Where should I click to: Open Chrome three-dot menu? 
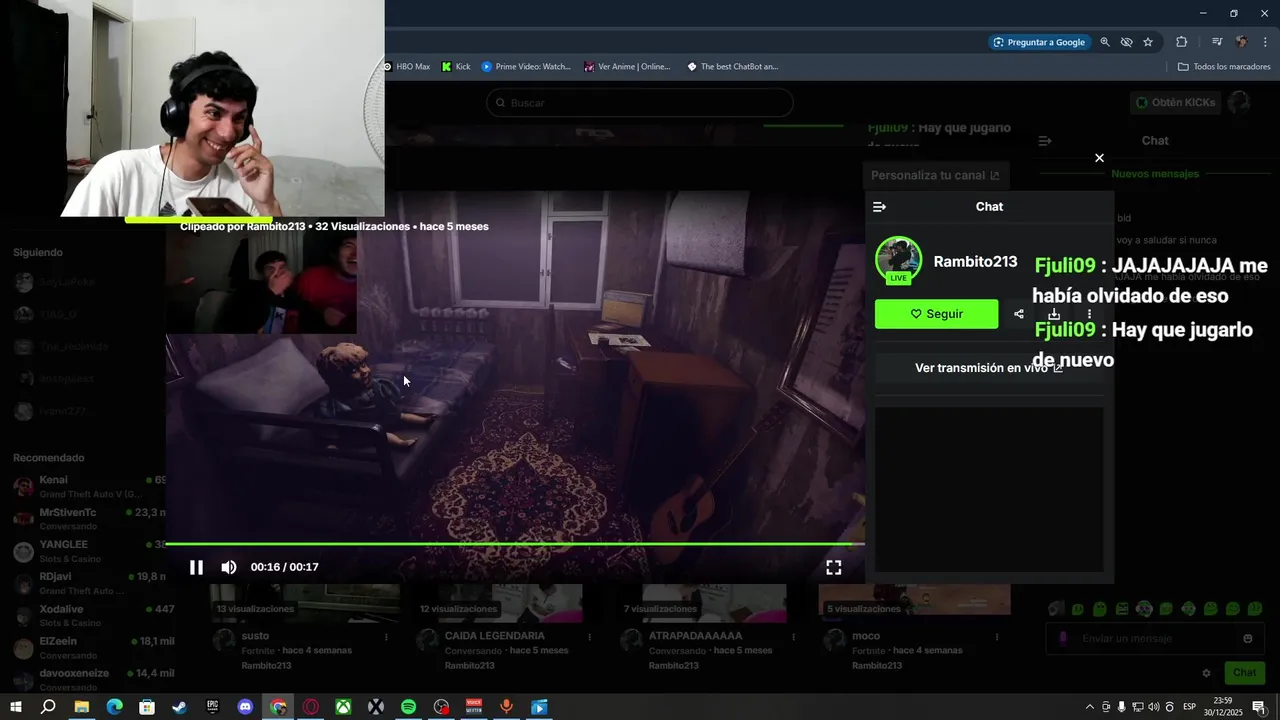point(1265,42)
